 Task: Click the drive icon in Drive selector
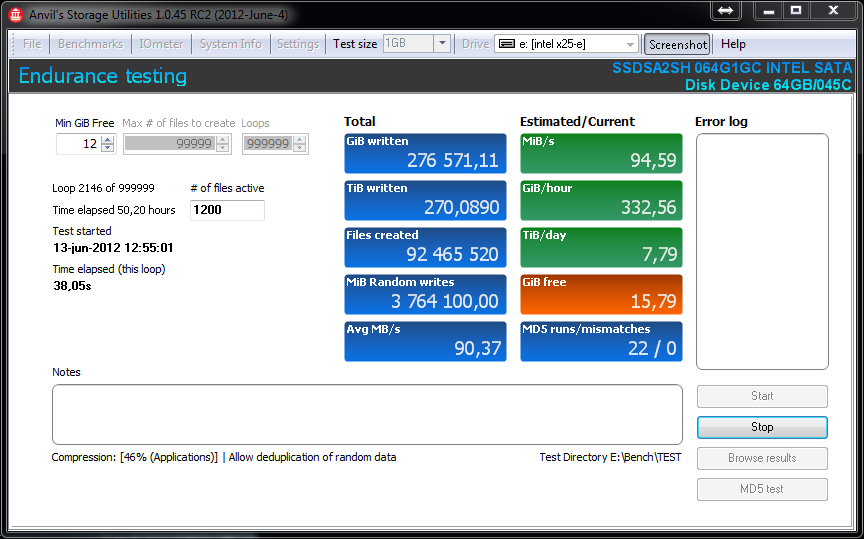(506, 44)
